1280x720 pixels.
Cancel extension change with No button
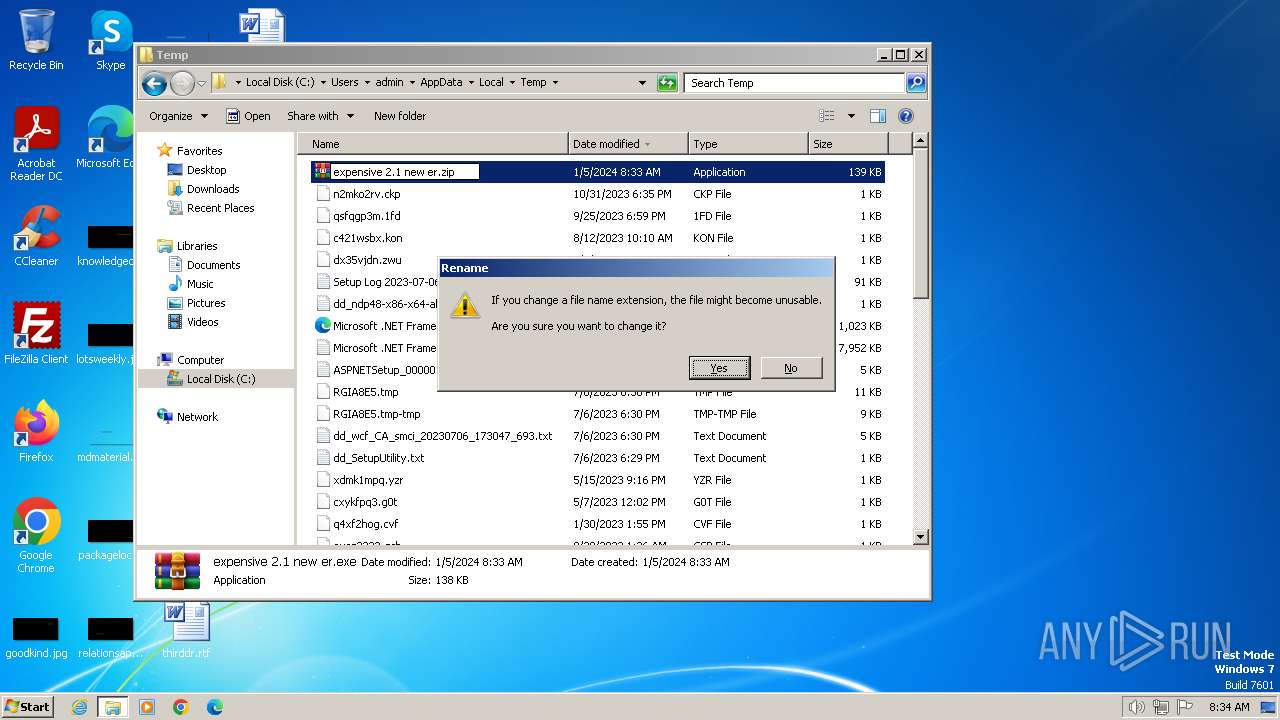coord(791,368)
